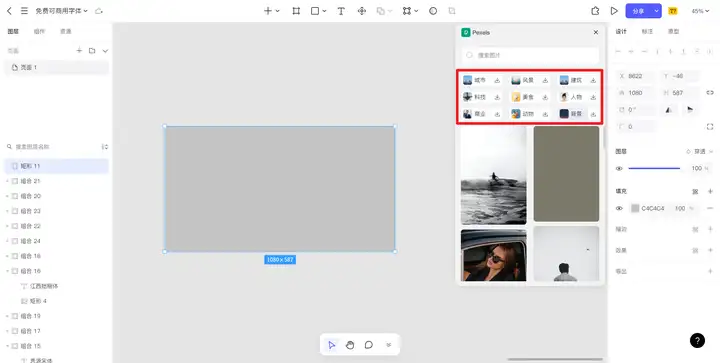Image resolution: width=720 pixels, height=363 pixels.
Task: Activate the Select arrow tool in bottom bar
Action: pyautogui.click(x=332, y=345)
